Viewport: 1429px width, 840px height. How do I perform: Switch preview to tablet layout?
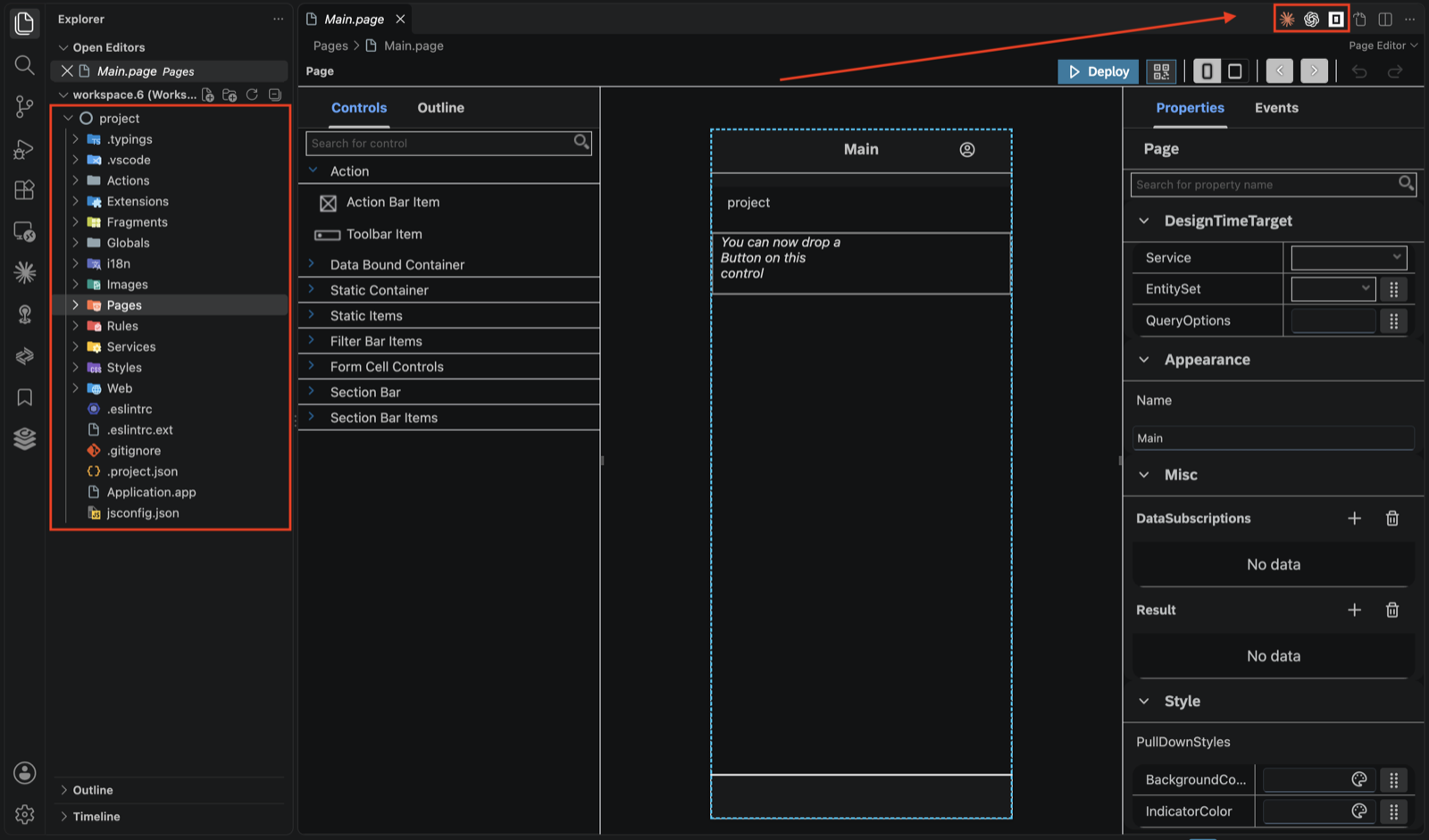(x=1235, y=71)
